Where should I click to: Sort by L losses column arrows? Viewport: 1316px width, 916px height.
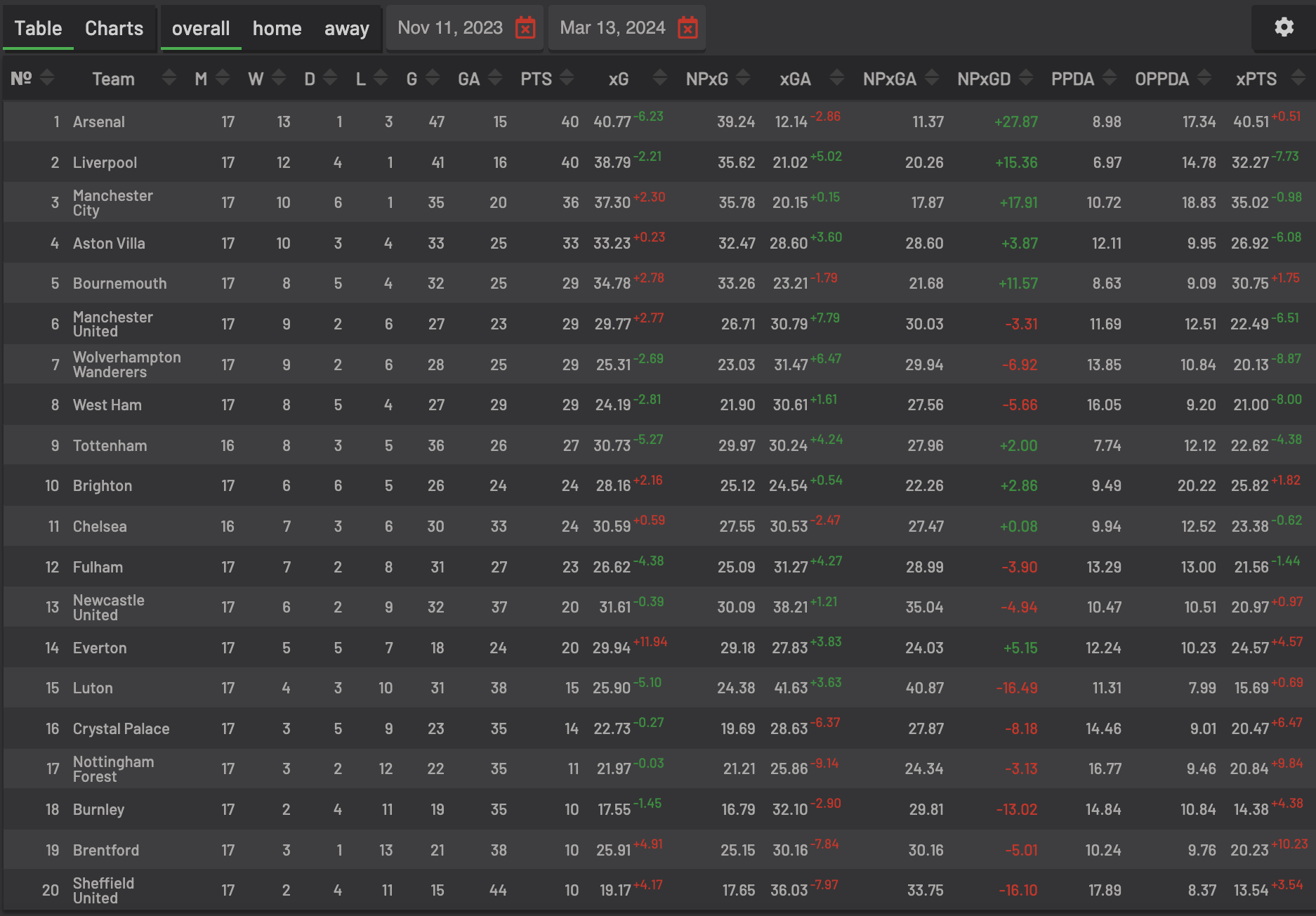click(381, 78)
